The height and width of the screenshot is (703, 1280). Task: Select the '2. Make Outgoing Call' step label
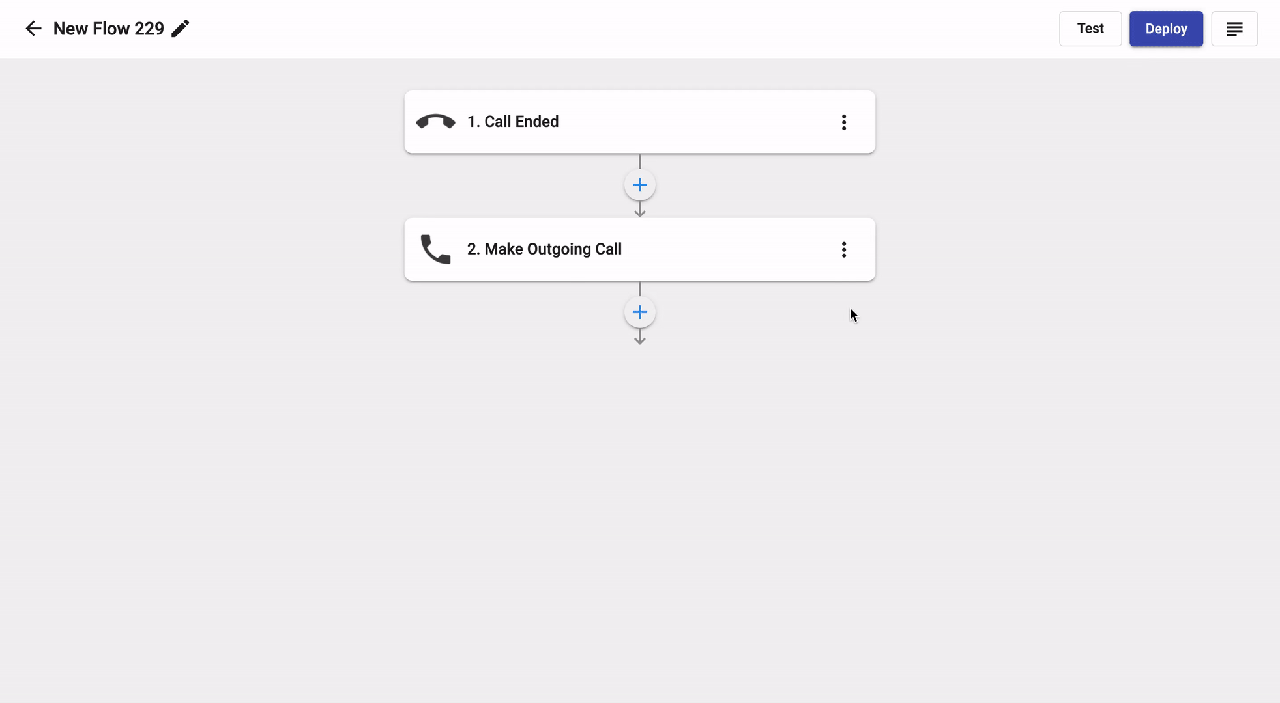tap(544, 249)
